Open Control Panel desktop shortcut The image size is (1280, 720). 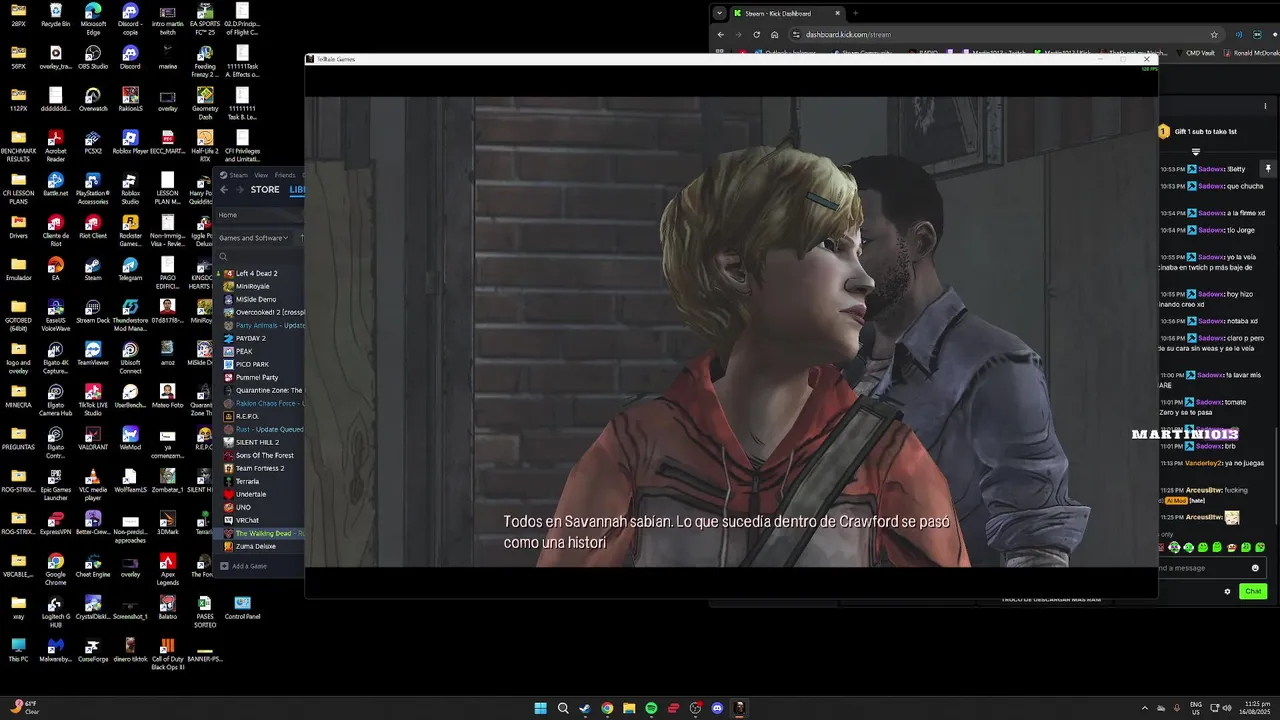pos(242,606)
